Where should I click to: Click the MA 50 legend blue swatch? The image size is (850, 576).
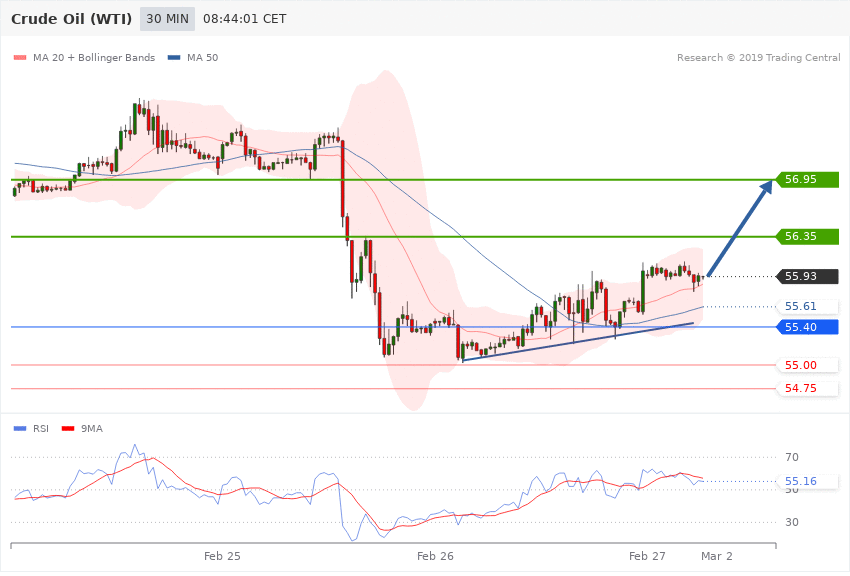(x=173, y=57)
